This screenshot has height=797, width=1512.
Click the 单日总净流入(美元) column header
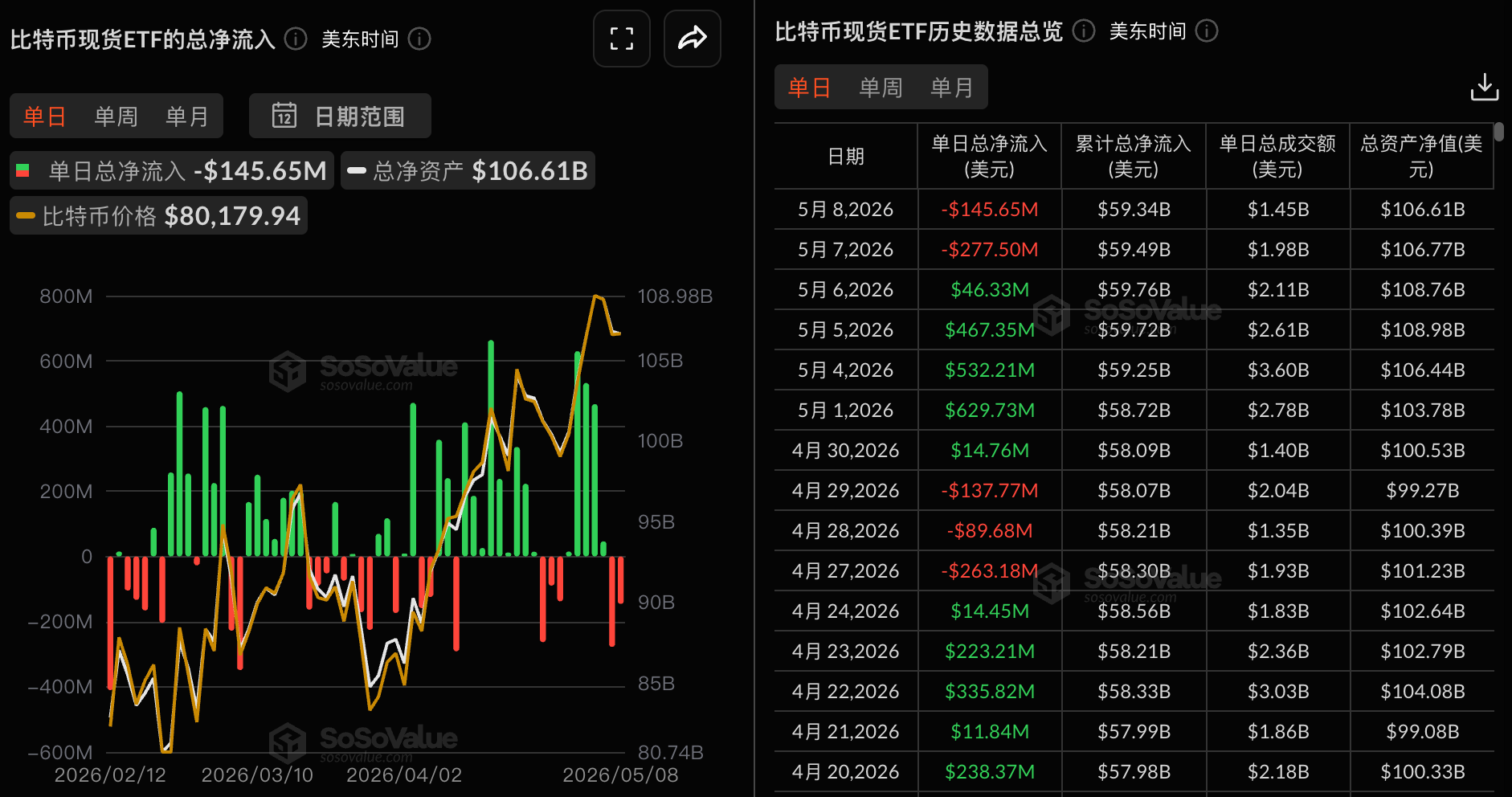click(x=989, y=156)
